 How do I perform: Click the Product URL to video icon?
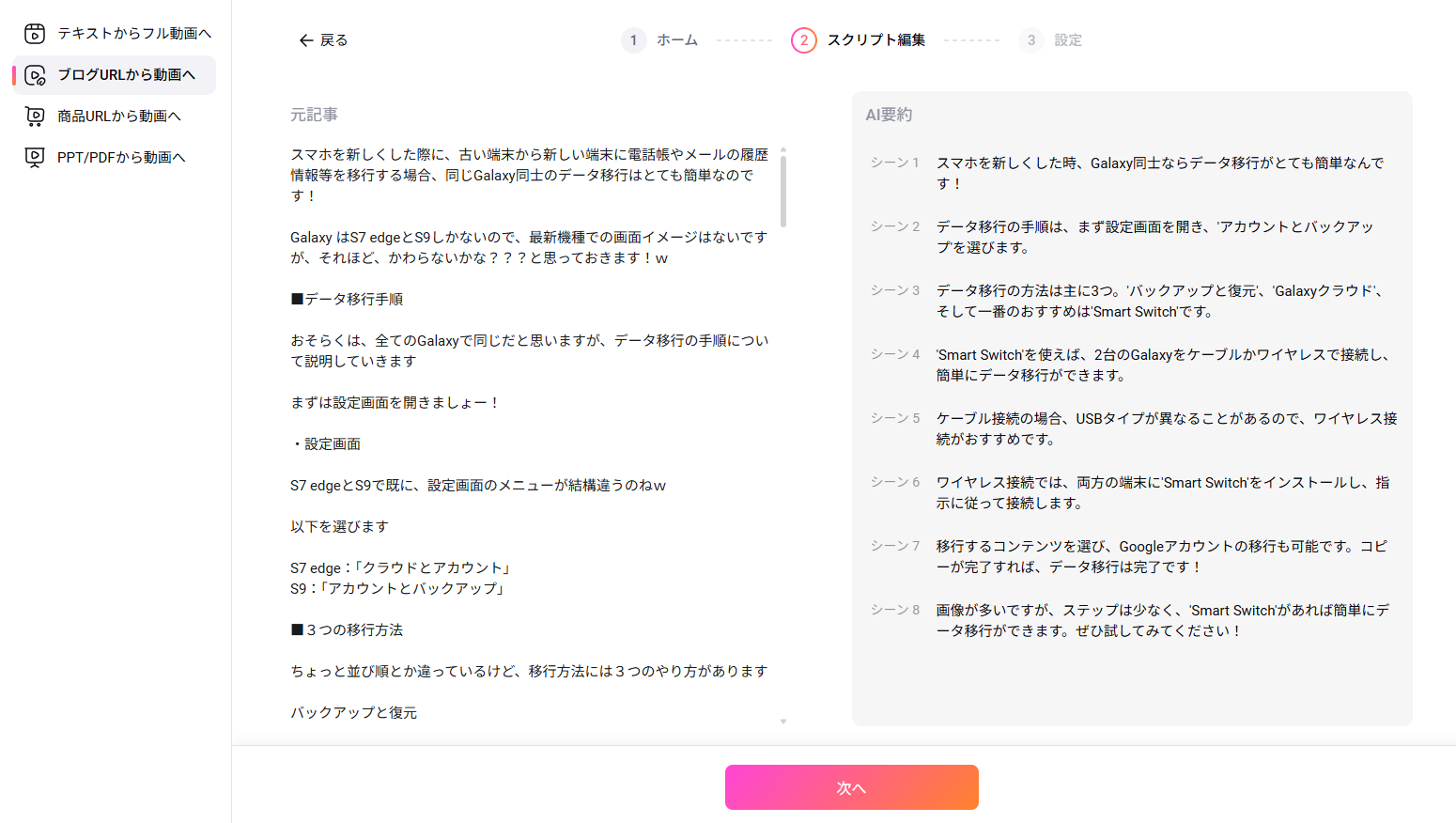click(x=35, y=116)
